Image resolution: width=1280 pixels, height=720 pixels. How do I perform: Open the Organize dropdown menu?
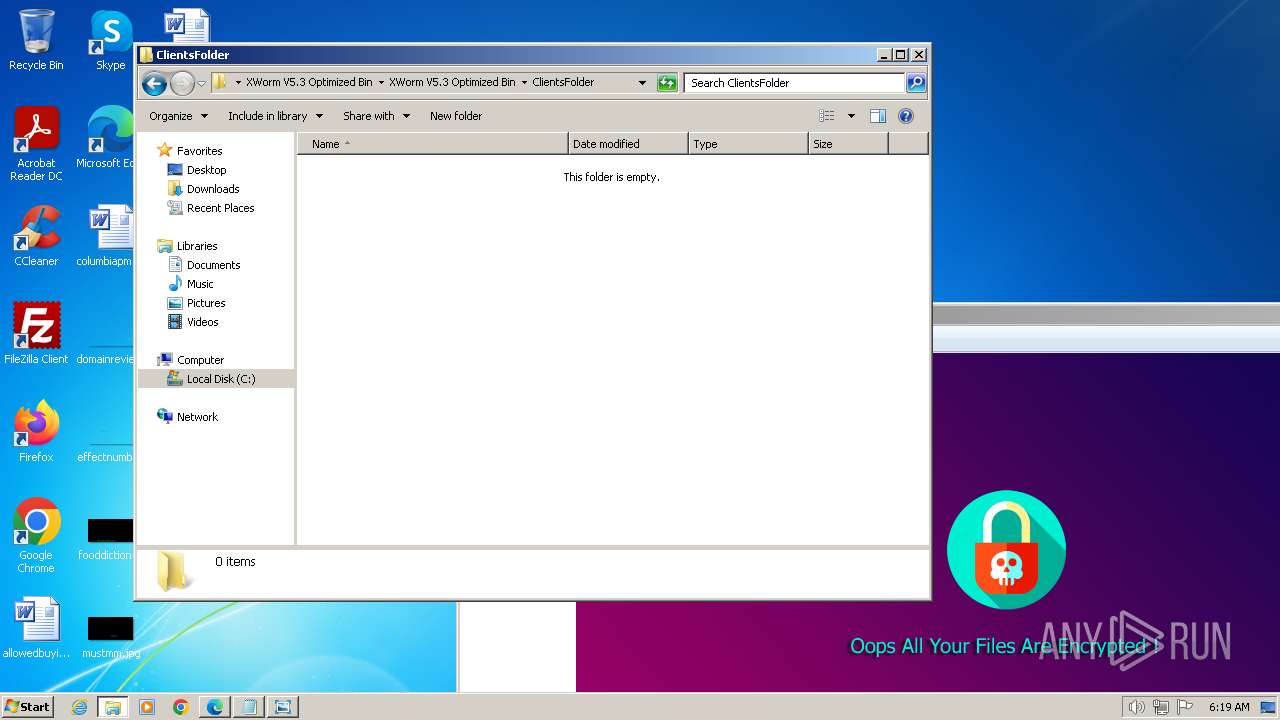178,116
